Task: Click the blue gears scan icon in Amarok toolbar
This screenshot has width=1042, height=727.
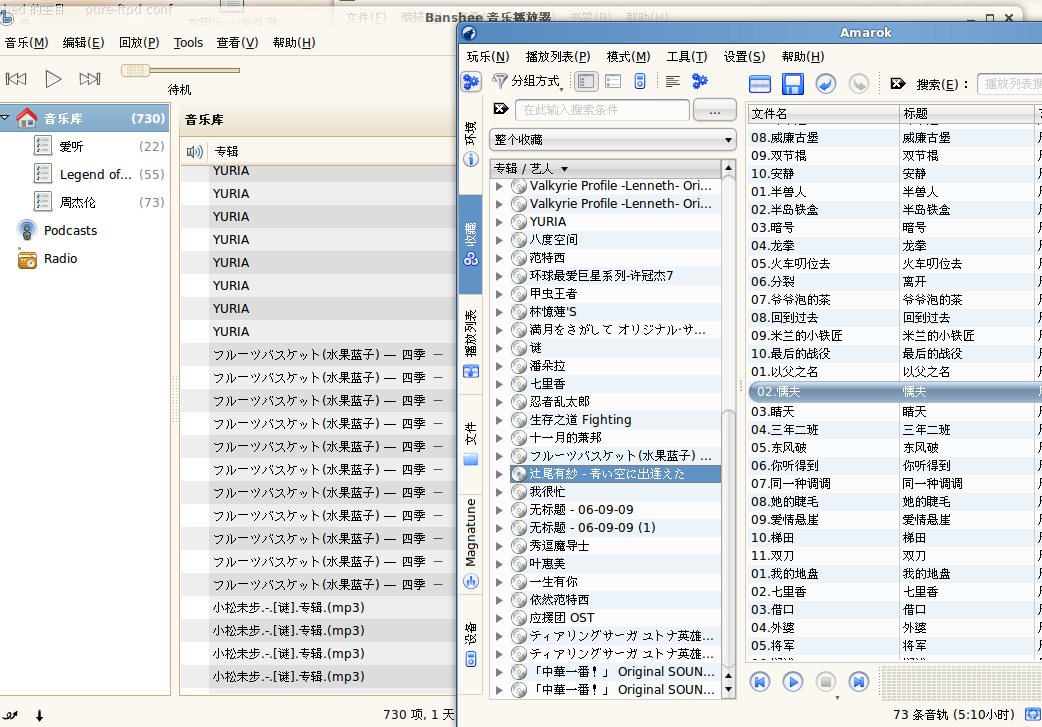Action: tap(700, 81)
